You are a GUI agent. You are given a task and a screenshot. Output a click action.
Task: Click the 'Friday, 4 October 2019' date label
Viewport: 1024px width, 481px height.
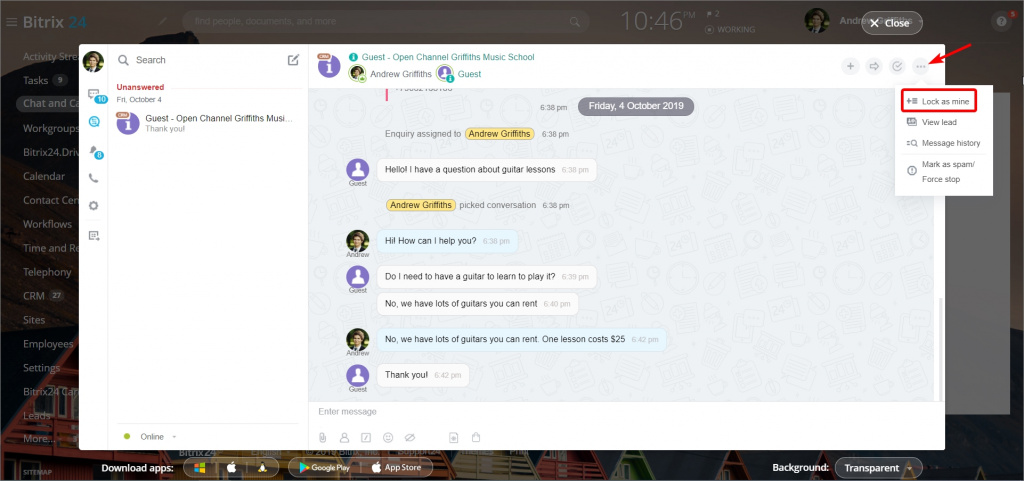(x=635, y=106)
